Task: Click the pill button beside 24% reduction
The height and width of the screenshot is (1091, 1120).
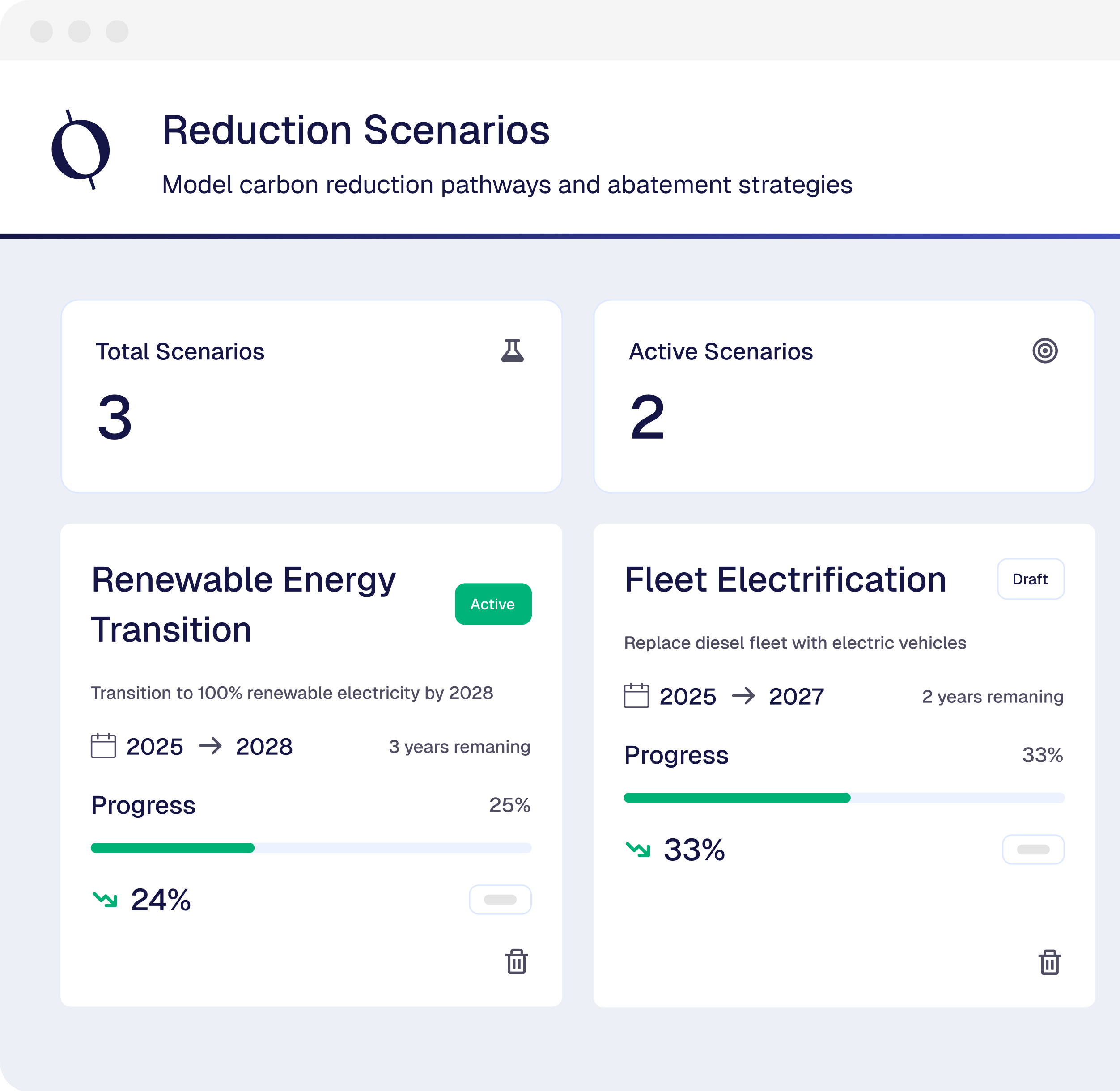Action: click(x=500, y=899)
